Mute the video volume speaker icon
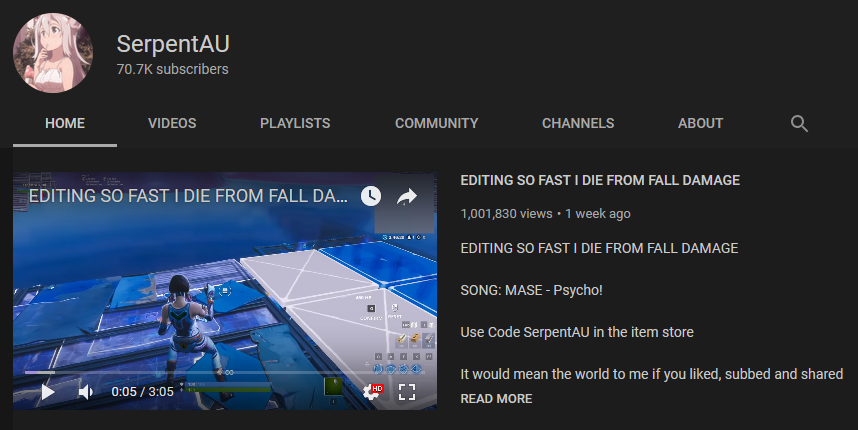The image size is (858, 430). [86, 392]
